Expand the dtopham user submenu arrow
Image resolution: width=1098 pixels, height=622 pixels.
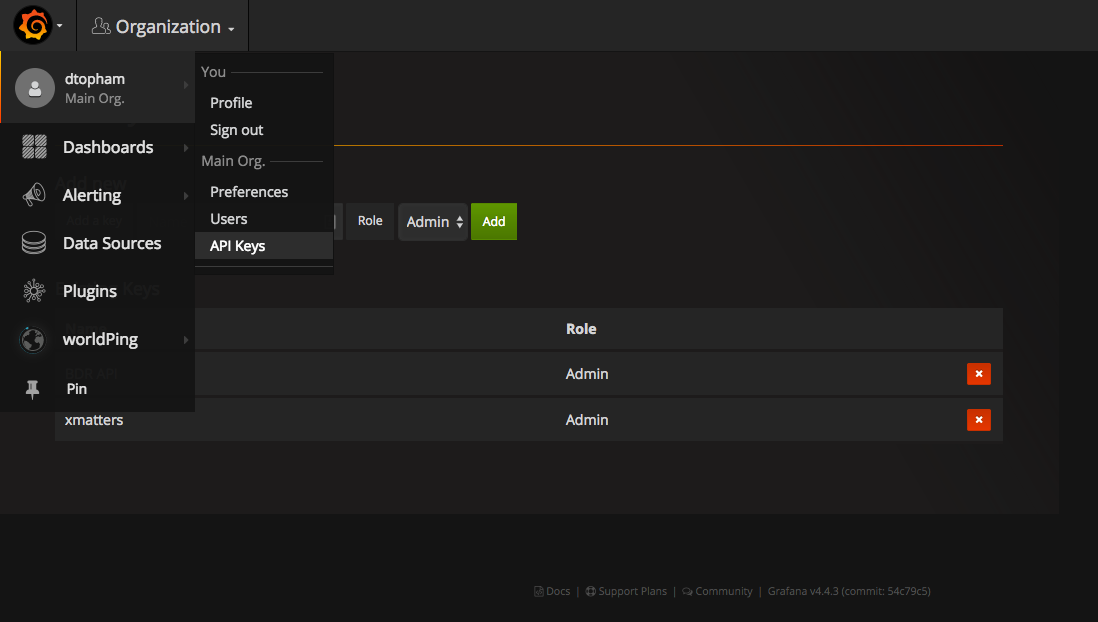click(186, 85)
